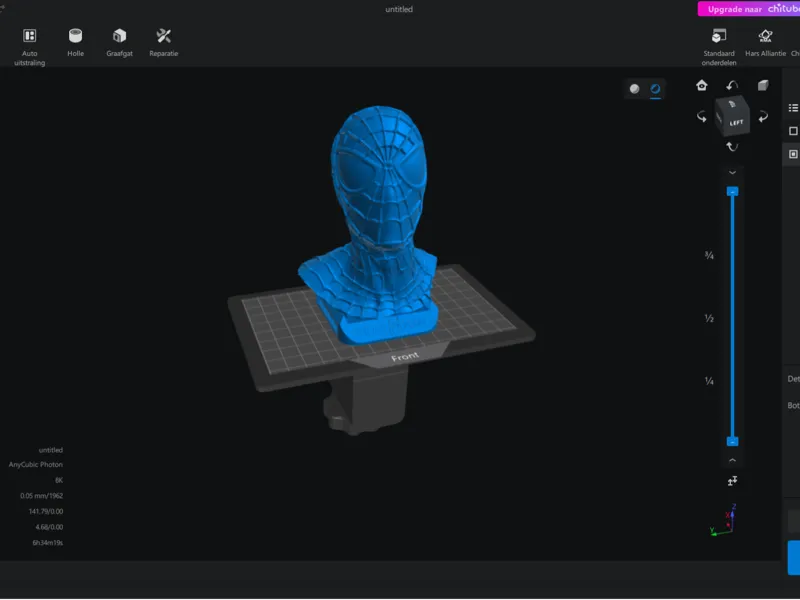This screenshot has width=800, height=600.
Task: Click Upgrade naar Chitubox banner
Action: pyautogui.click(x=749, y=9)
